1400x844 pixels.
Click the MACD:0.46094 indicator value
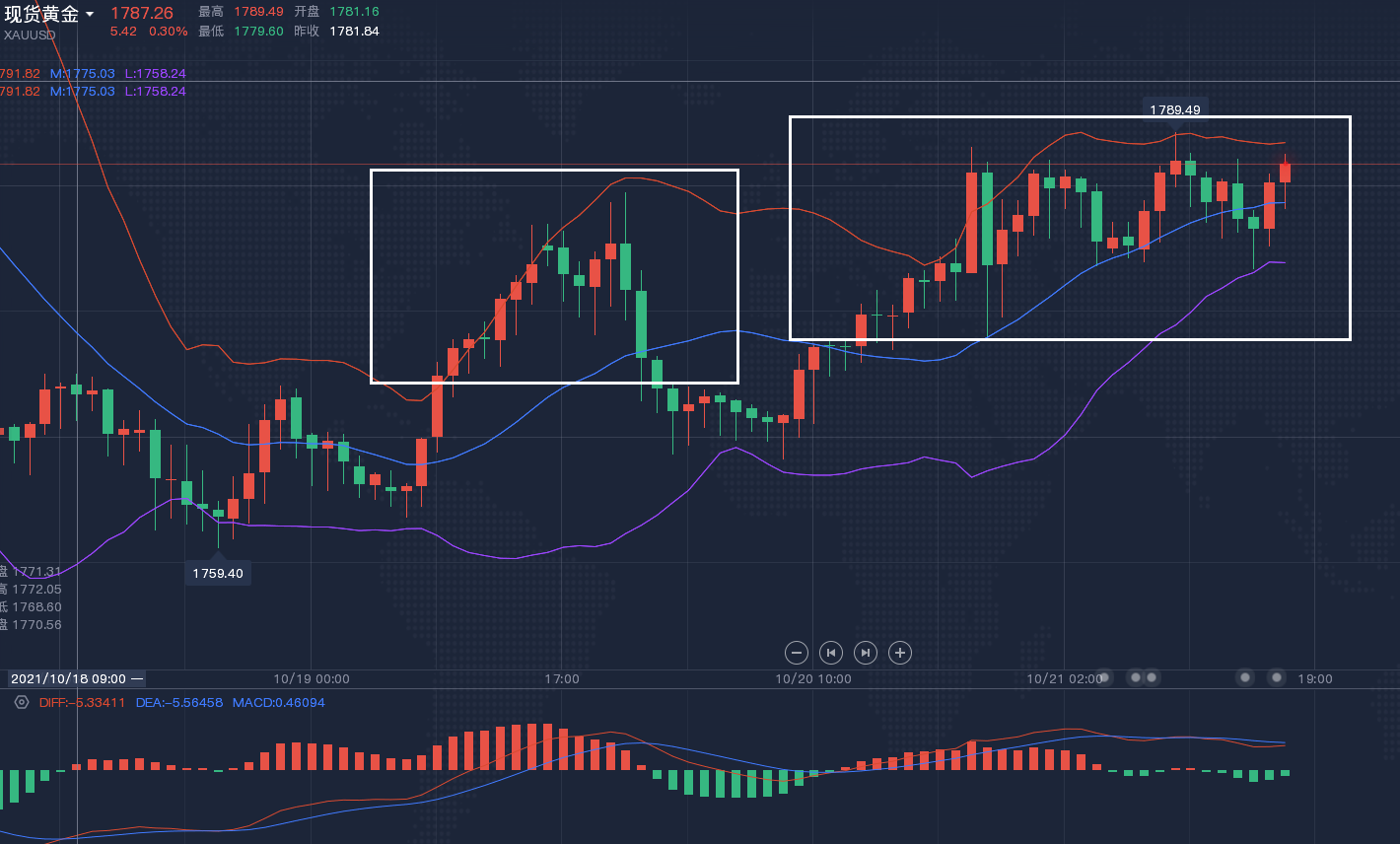coord(279,703)
